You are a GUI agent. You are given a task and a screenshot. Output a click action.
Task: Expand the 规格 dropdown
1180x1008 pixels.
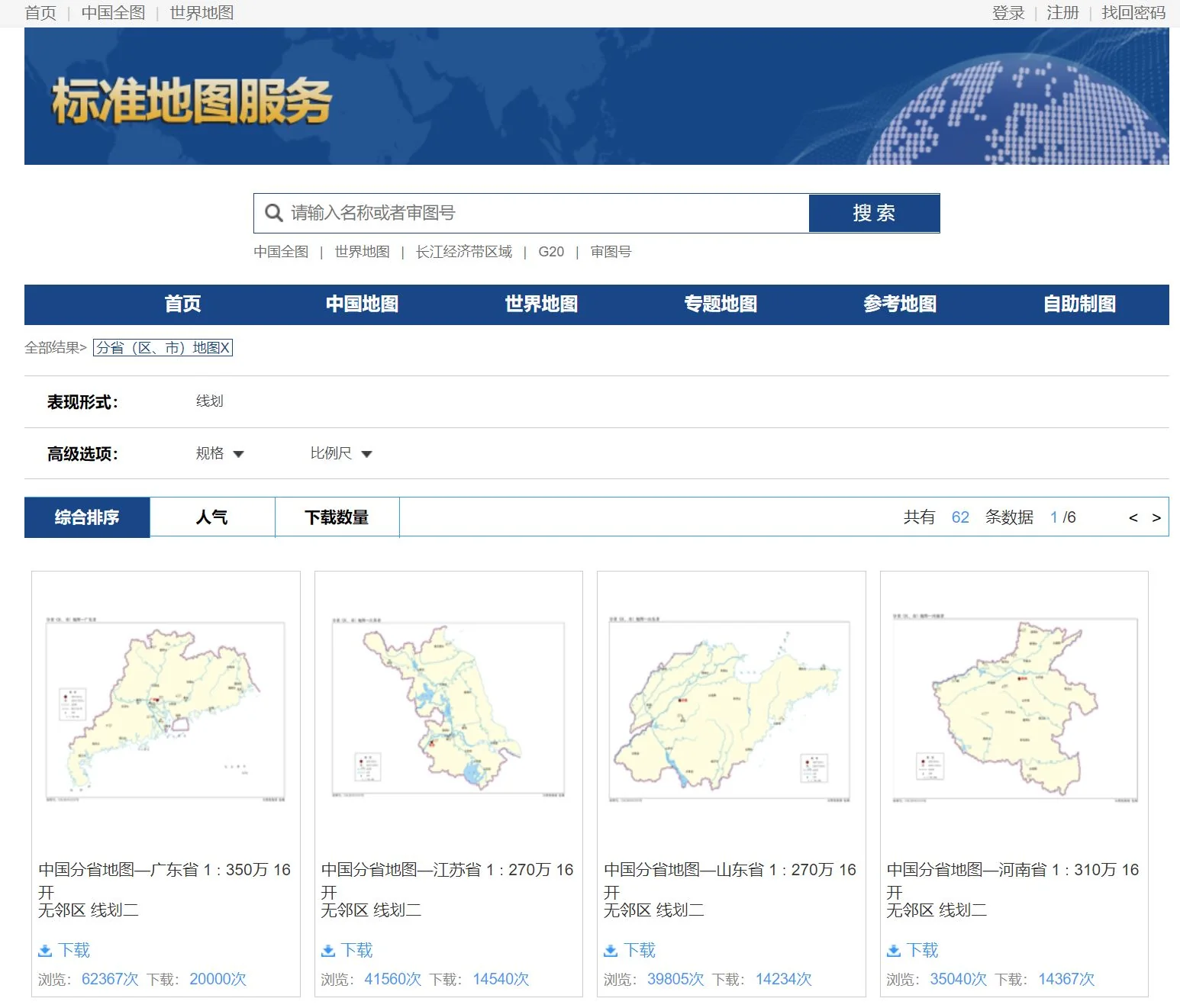pyautogui.click(x=220, y=453)
